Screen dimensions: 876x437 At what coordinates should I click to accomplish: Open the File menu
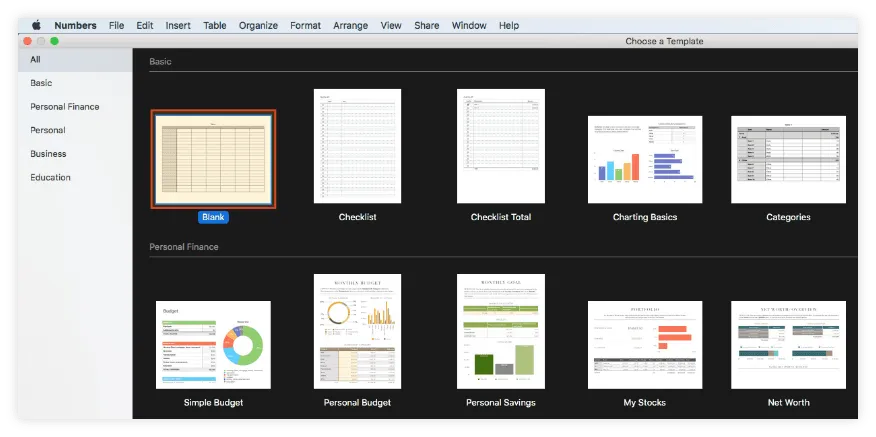[x=117, y=25]
